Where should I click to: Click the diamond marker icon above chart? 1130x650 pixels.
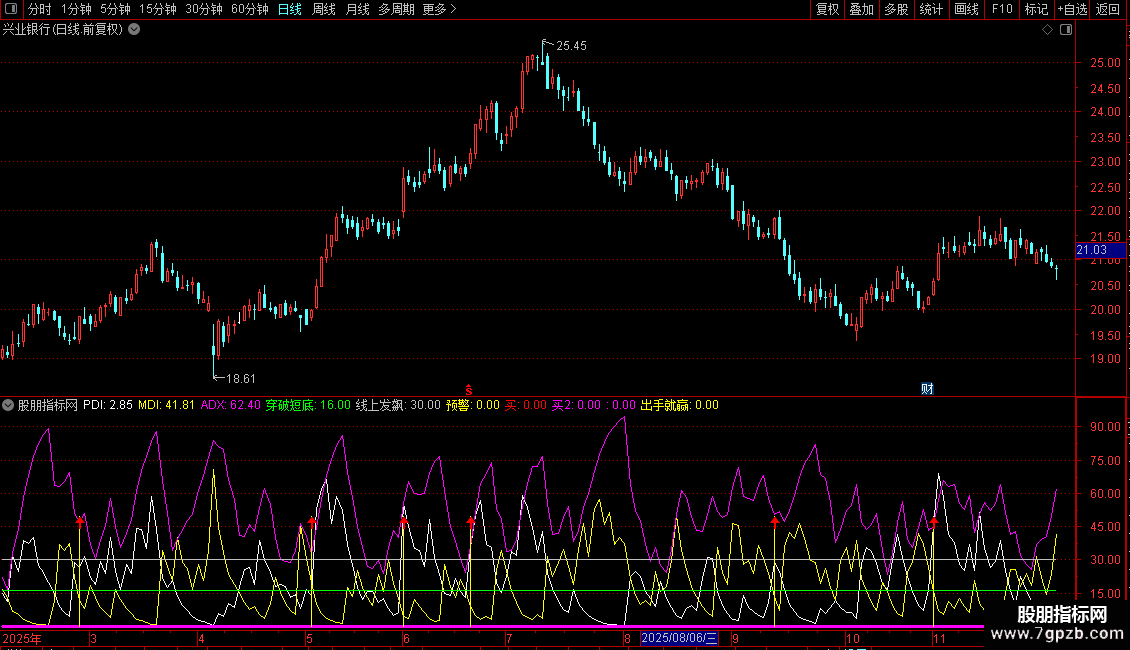(1047, 30)
